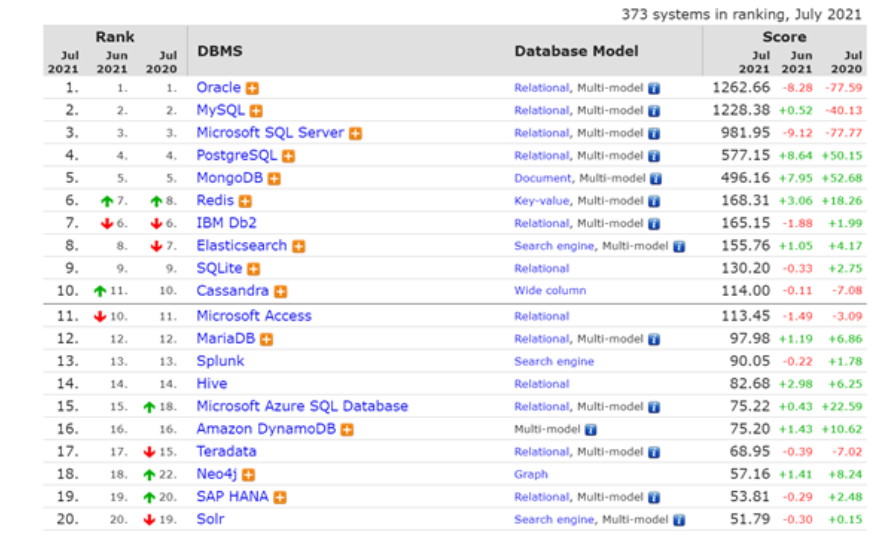Open the MongoDB system page link
This screenshot has height=542, width=894.
coord(230,178)
